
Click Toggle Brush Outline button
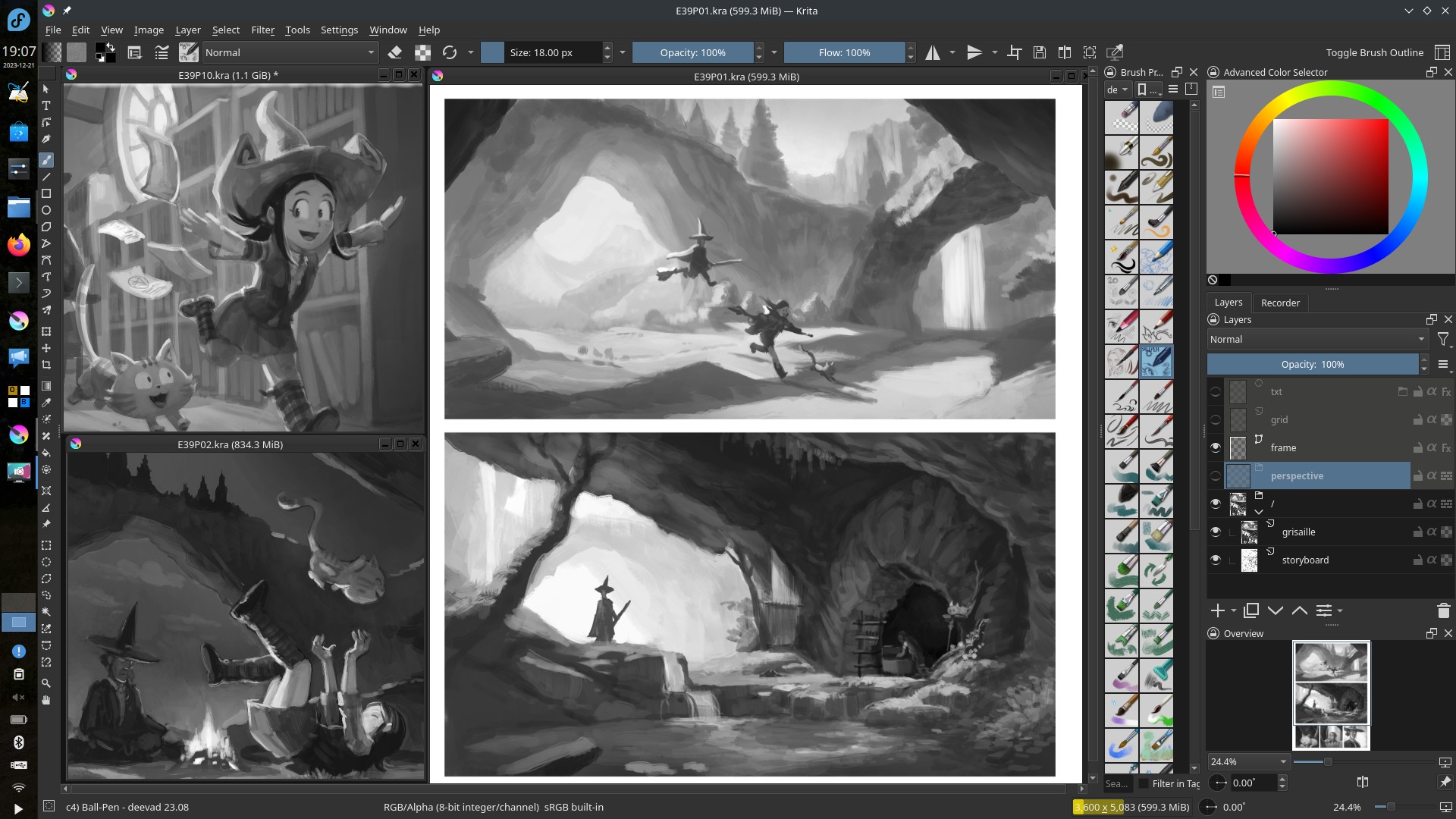[1374, 52]
